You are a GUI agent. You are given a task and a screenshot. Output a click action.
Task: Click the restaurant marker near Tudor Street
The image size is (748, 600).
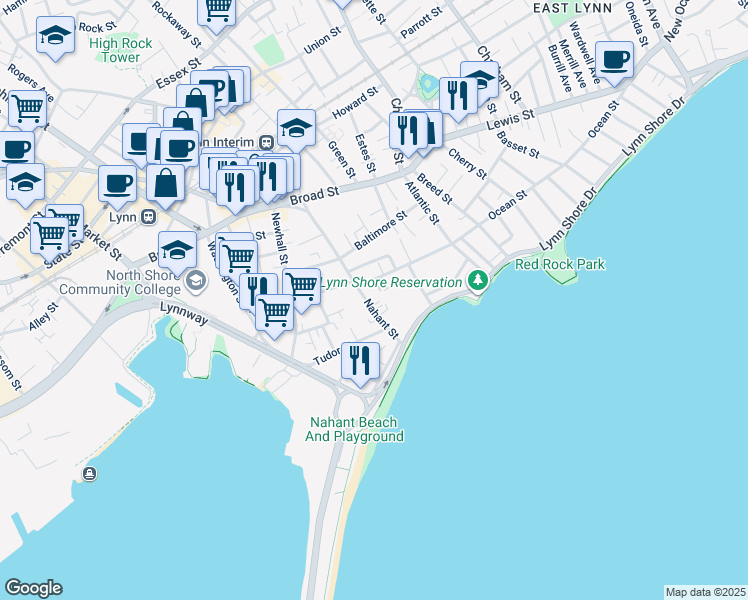tap(360, 359)
